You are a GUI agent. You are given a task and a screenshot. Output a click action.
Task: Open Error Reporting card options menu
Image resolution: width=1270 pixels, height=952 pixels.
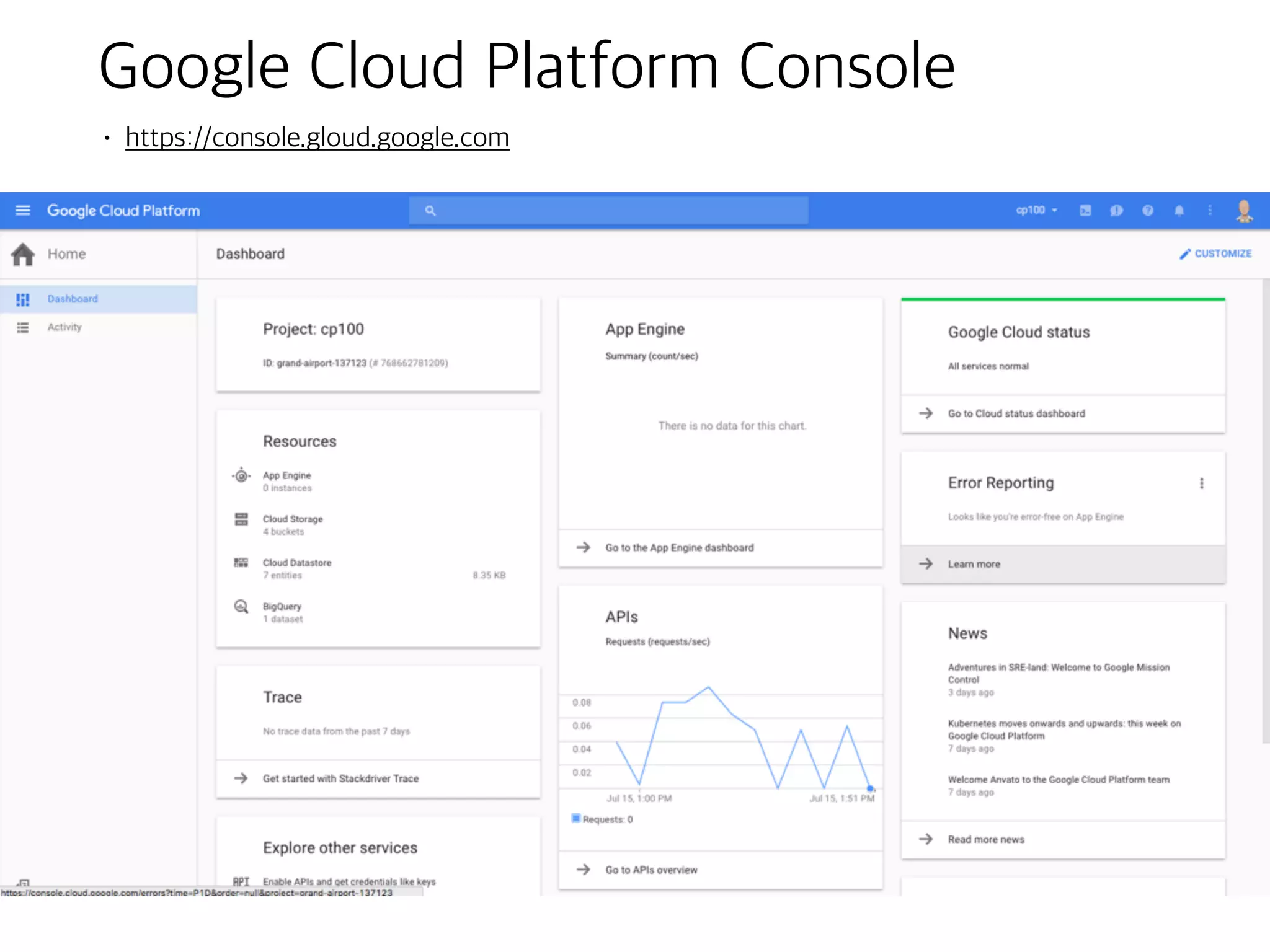coord(1202,483)
